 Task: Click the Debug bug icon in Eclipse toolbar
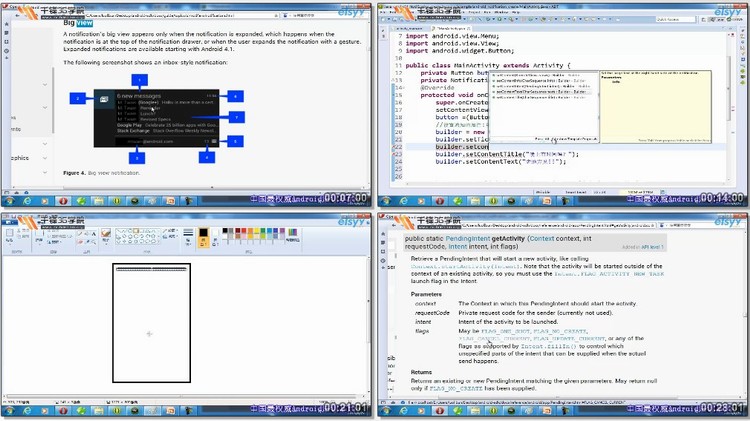(x=488, y=19)
